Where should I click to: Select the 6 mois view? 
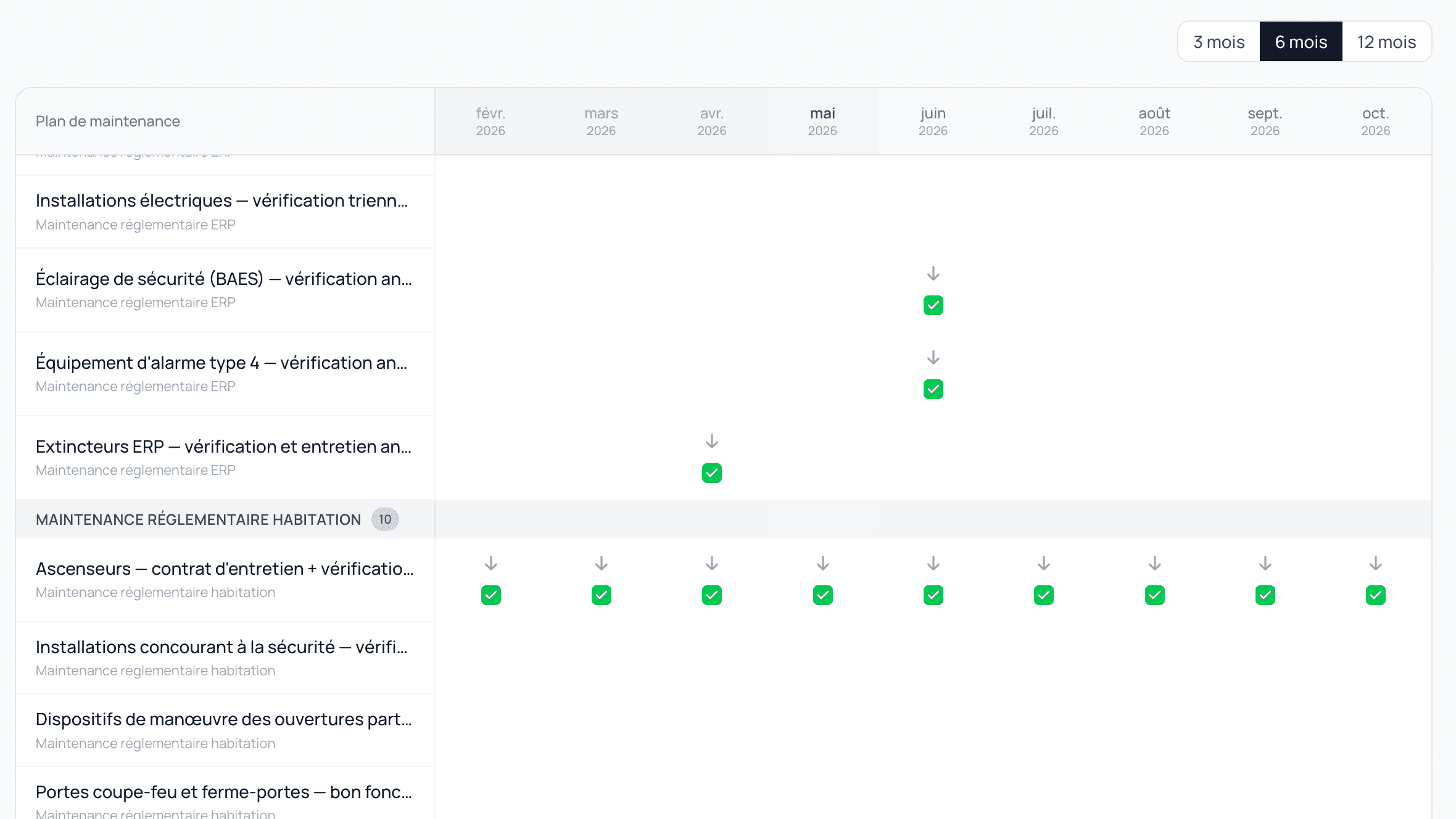[x=1301, y=42]
